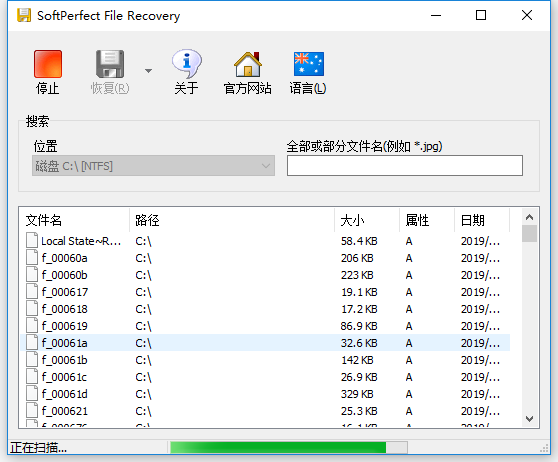Click the 329 KB size cell

(x=357, y=394)
